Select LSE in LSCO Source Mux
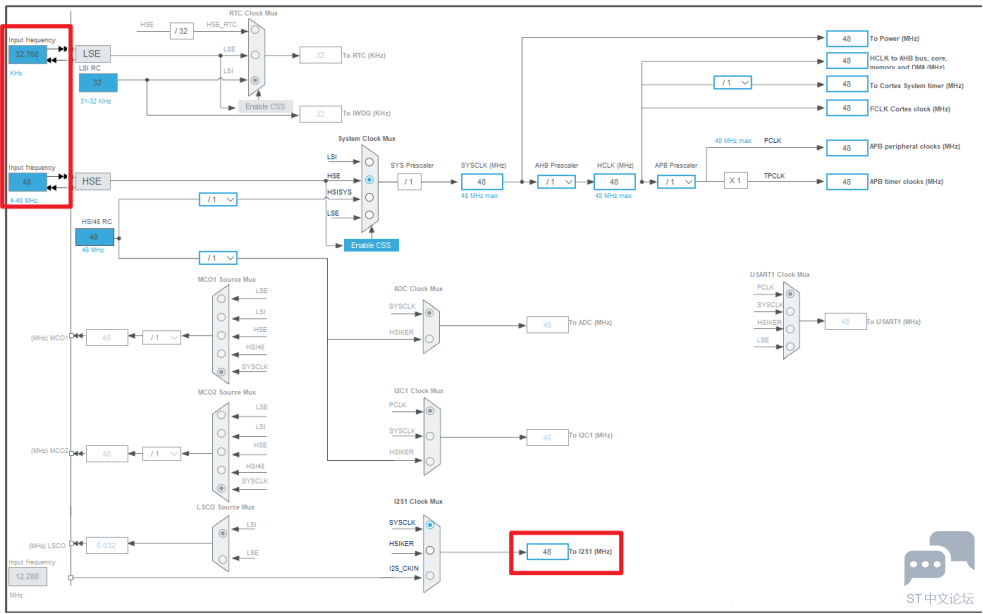983x614 pixels. [223, 559]
